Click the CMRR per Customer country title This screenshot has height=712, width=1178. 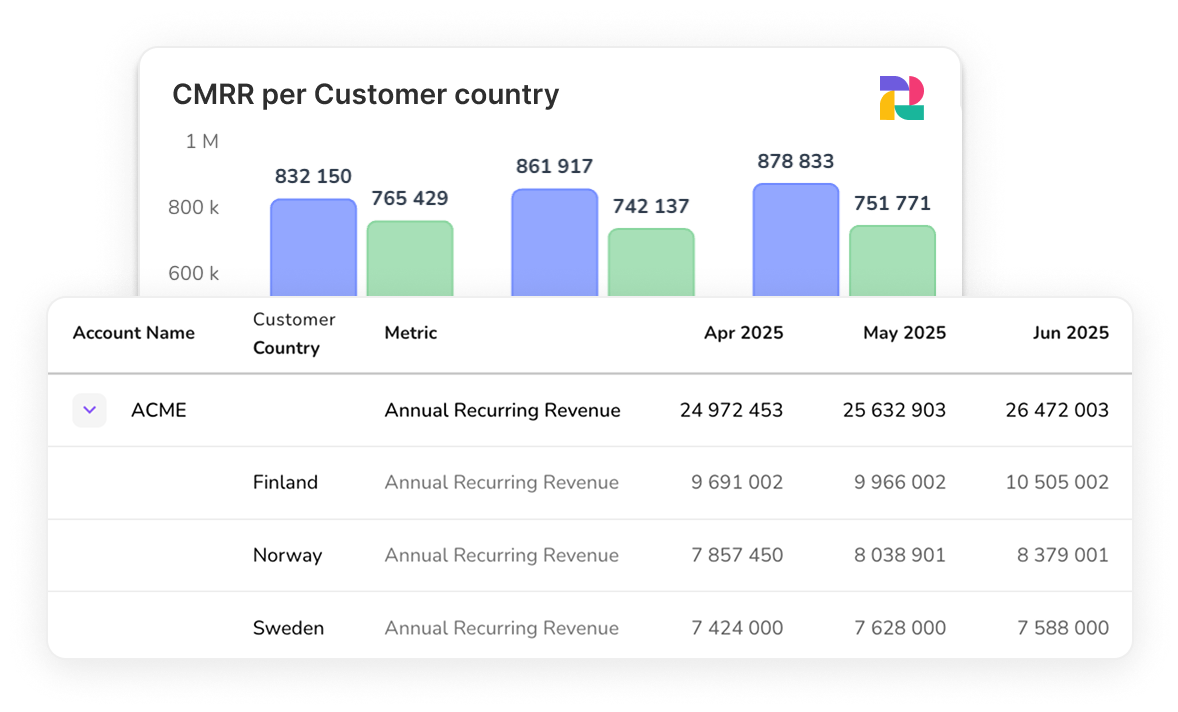365,95
